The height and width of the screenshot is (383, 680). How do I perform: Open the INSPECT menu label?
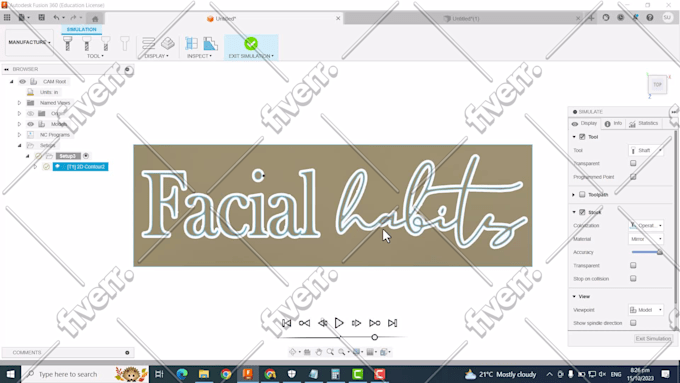(199, 56)
